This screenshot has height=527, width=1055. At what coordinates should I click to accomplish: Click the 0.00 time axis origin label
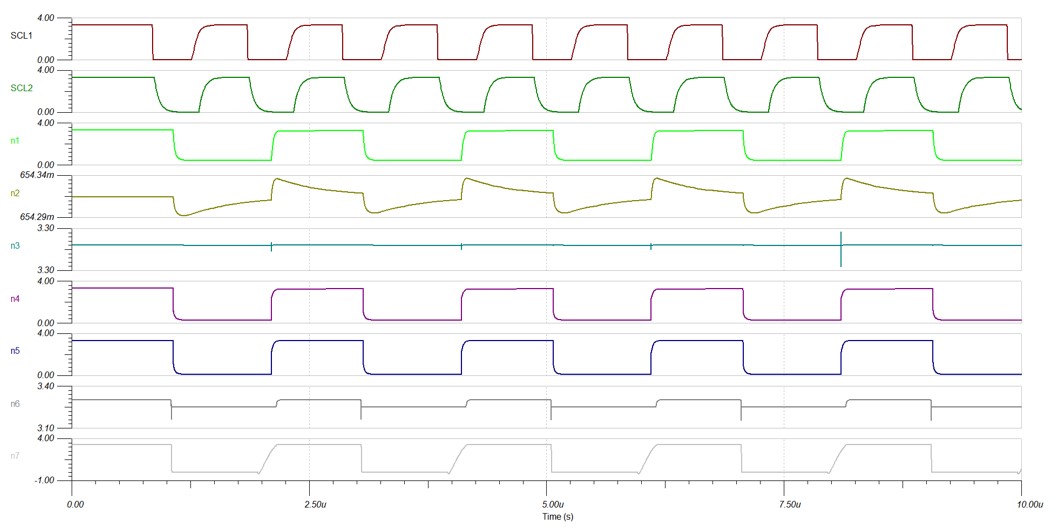tap(75, 504)
